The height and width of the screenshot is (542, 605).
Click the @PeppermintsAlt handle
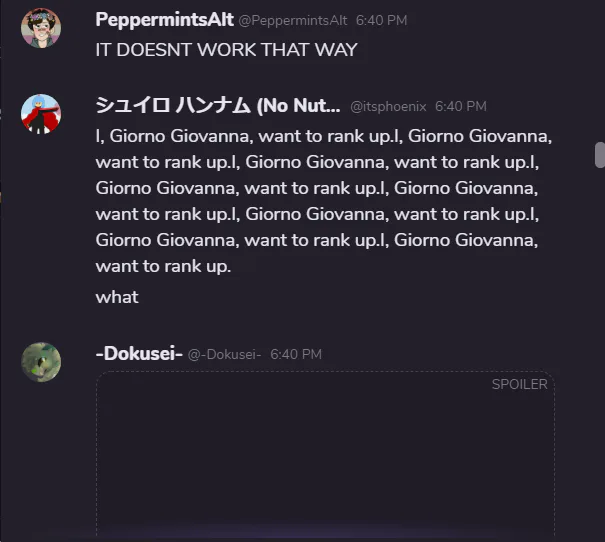pyautogui.click(x=293, y=20)
